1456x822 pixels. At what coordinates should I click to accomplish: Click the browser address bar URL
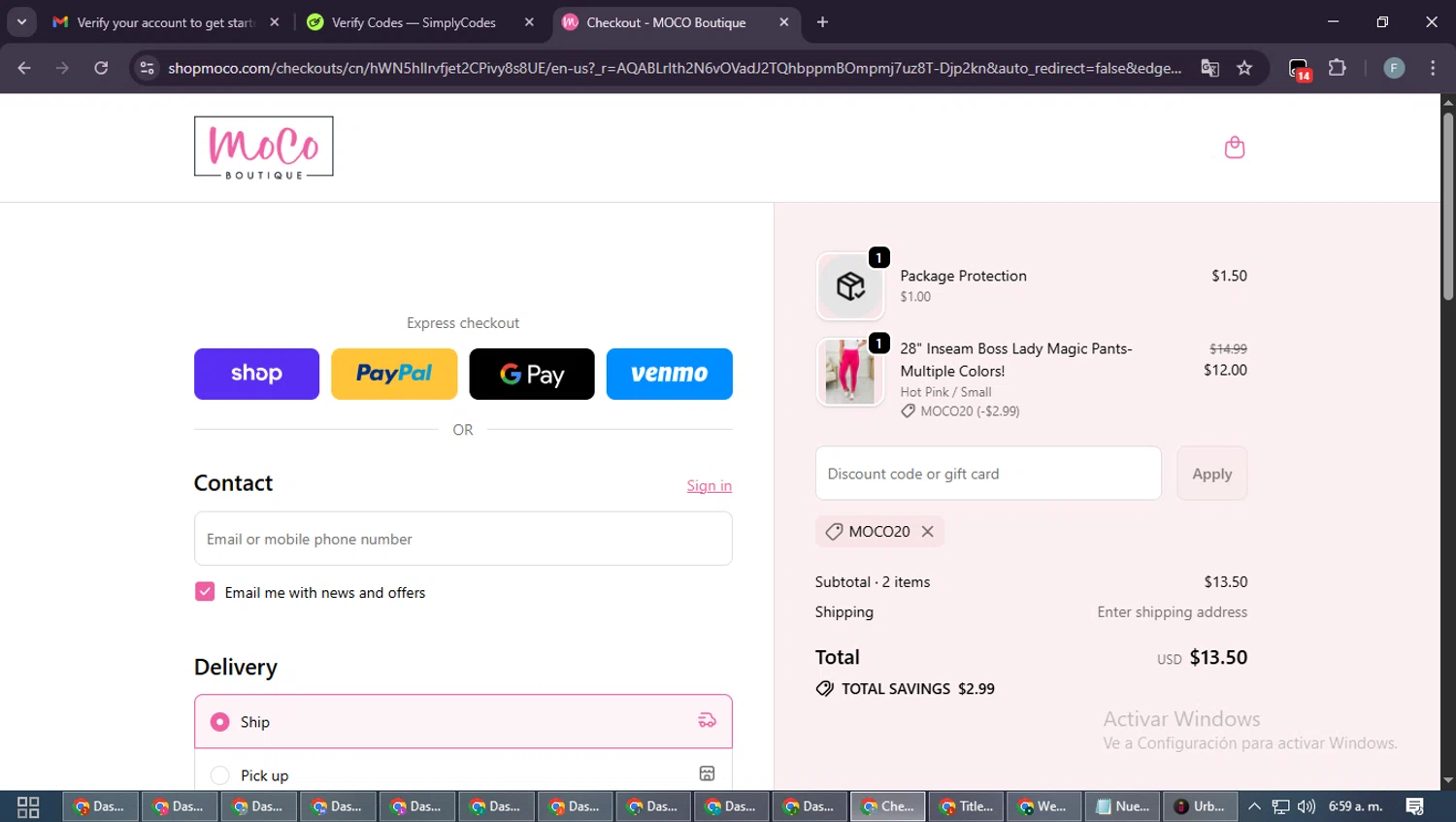[675, 68]
